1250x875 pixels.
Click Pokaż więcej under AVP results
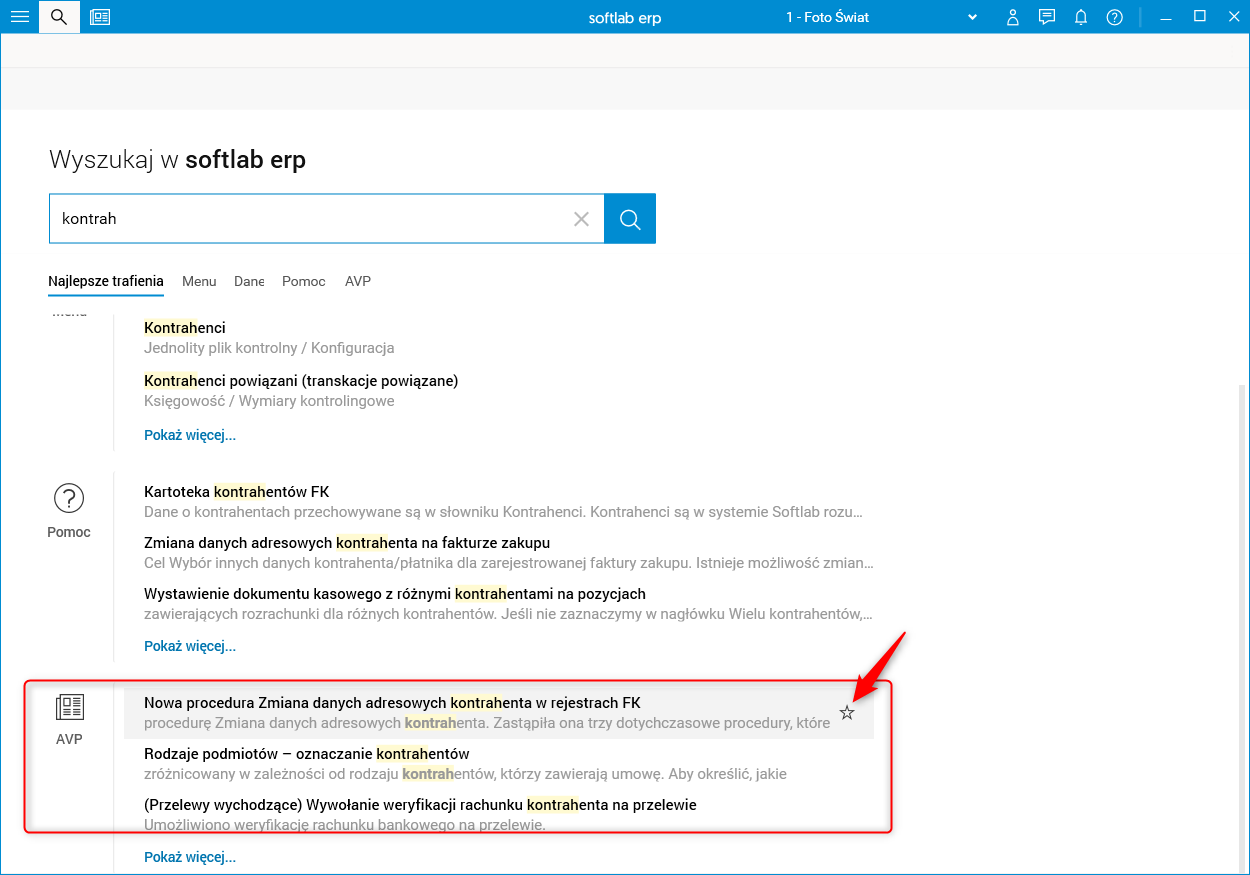pyautogui.click(x=190, y=857)
